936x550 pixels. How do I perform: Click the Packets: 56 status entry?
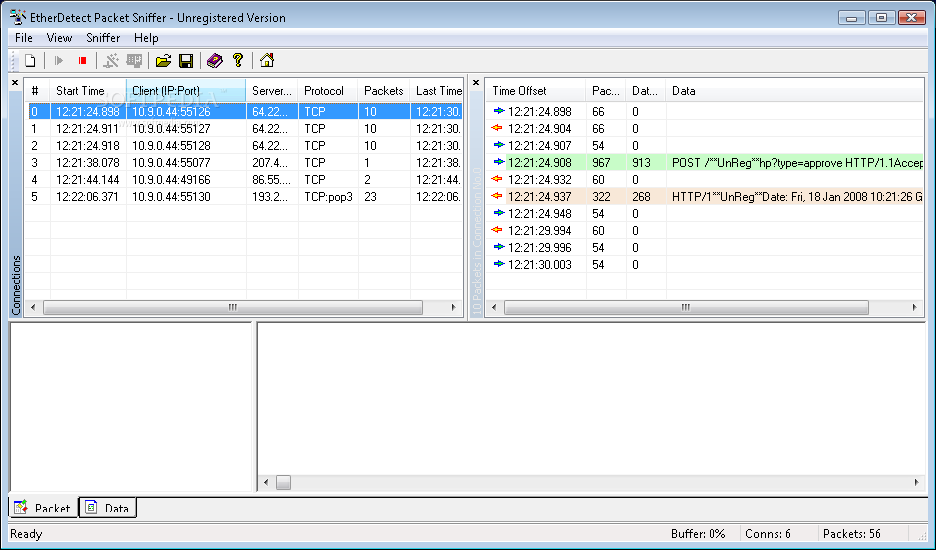[852, 534]
